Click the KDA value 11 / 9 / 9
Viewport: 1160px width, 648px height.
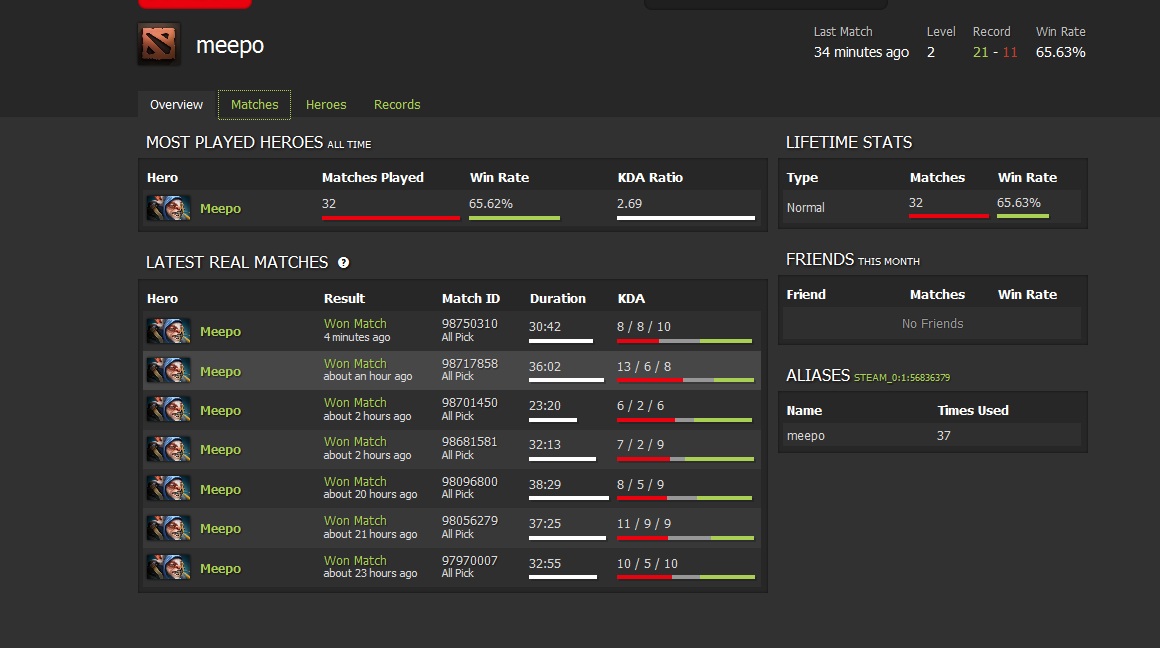click(644, 524)
